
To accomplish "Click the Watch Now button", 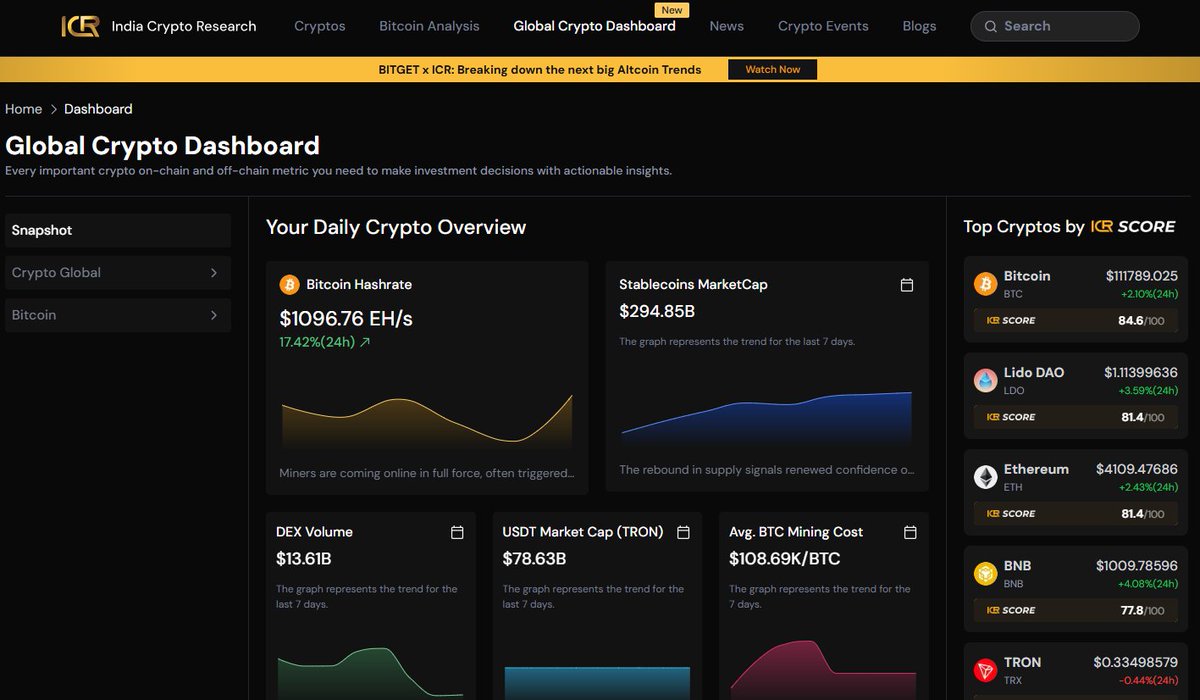I will pyautogui.click(x=773, y=69).
